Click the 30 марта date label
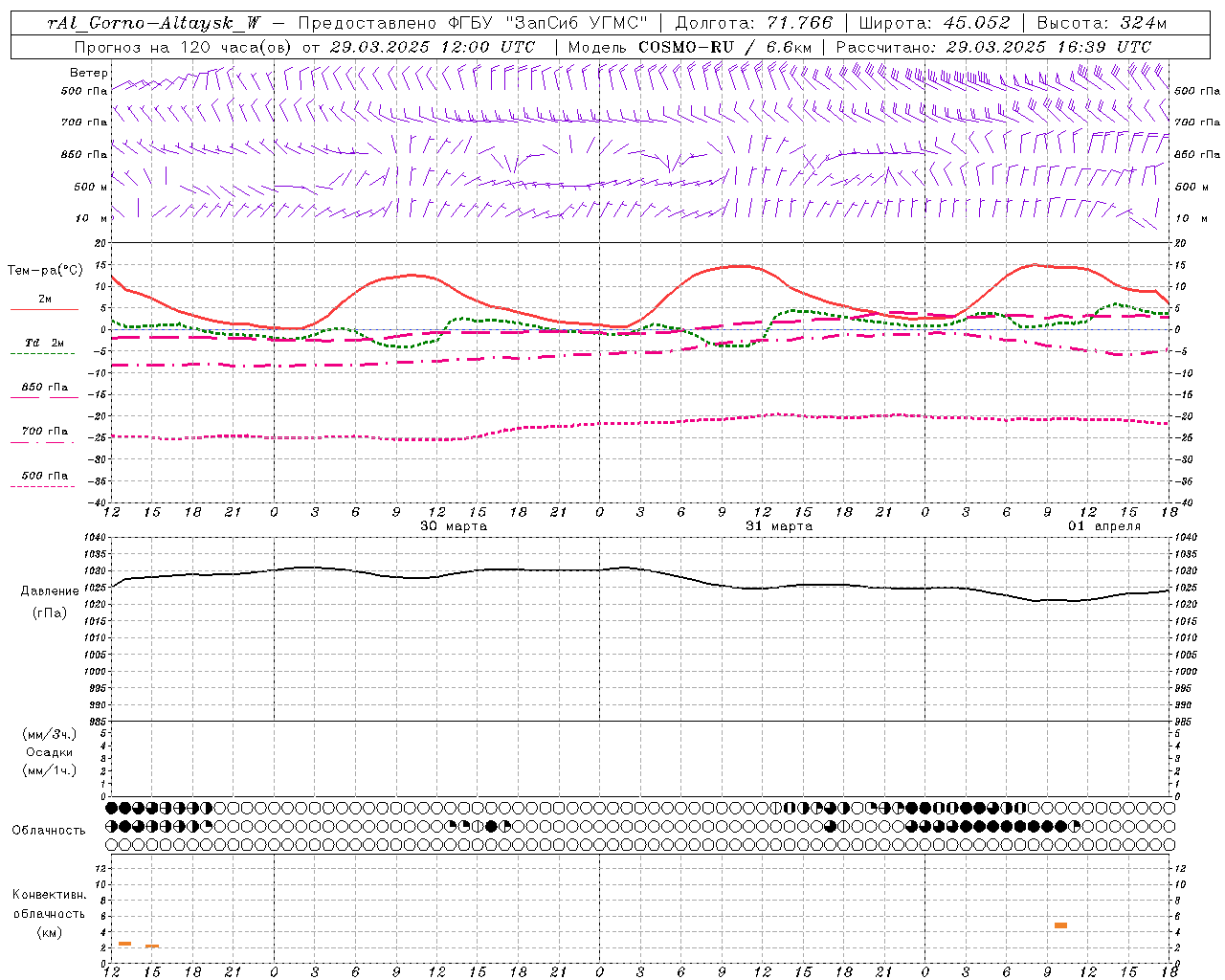The image size is (1225, 980). point(454,526)
